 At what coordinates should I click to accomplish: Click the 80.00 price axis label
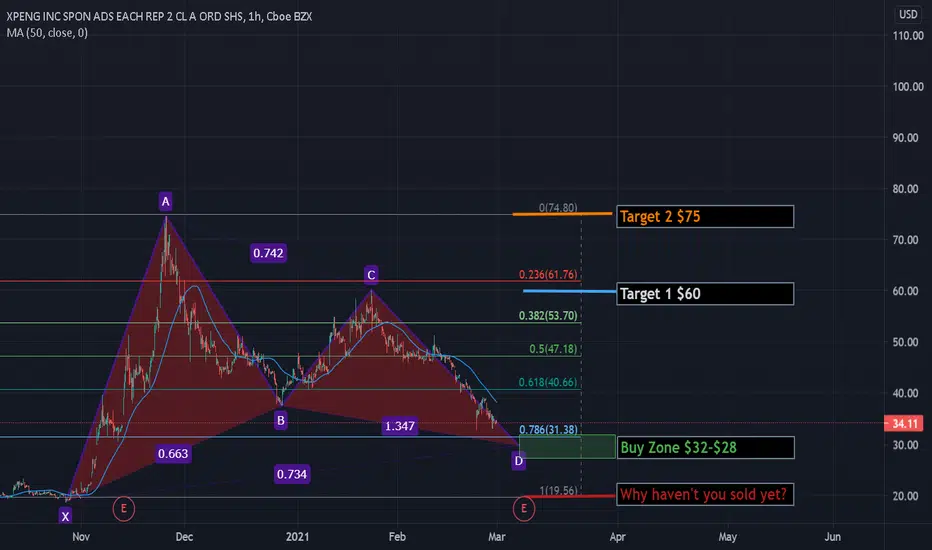[905, 189]
